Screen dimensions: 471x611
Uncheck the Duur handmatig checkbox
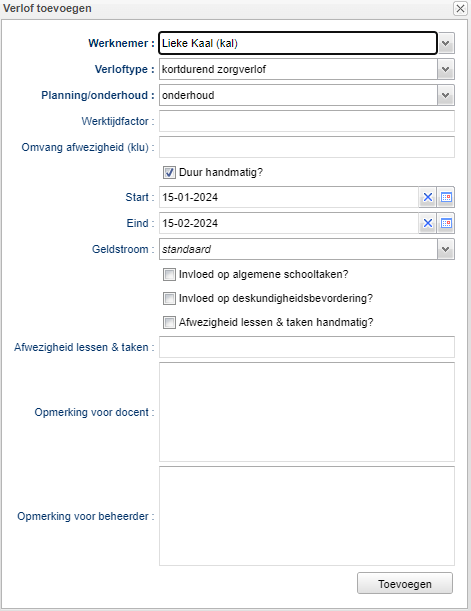pos(169,172)
